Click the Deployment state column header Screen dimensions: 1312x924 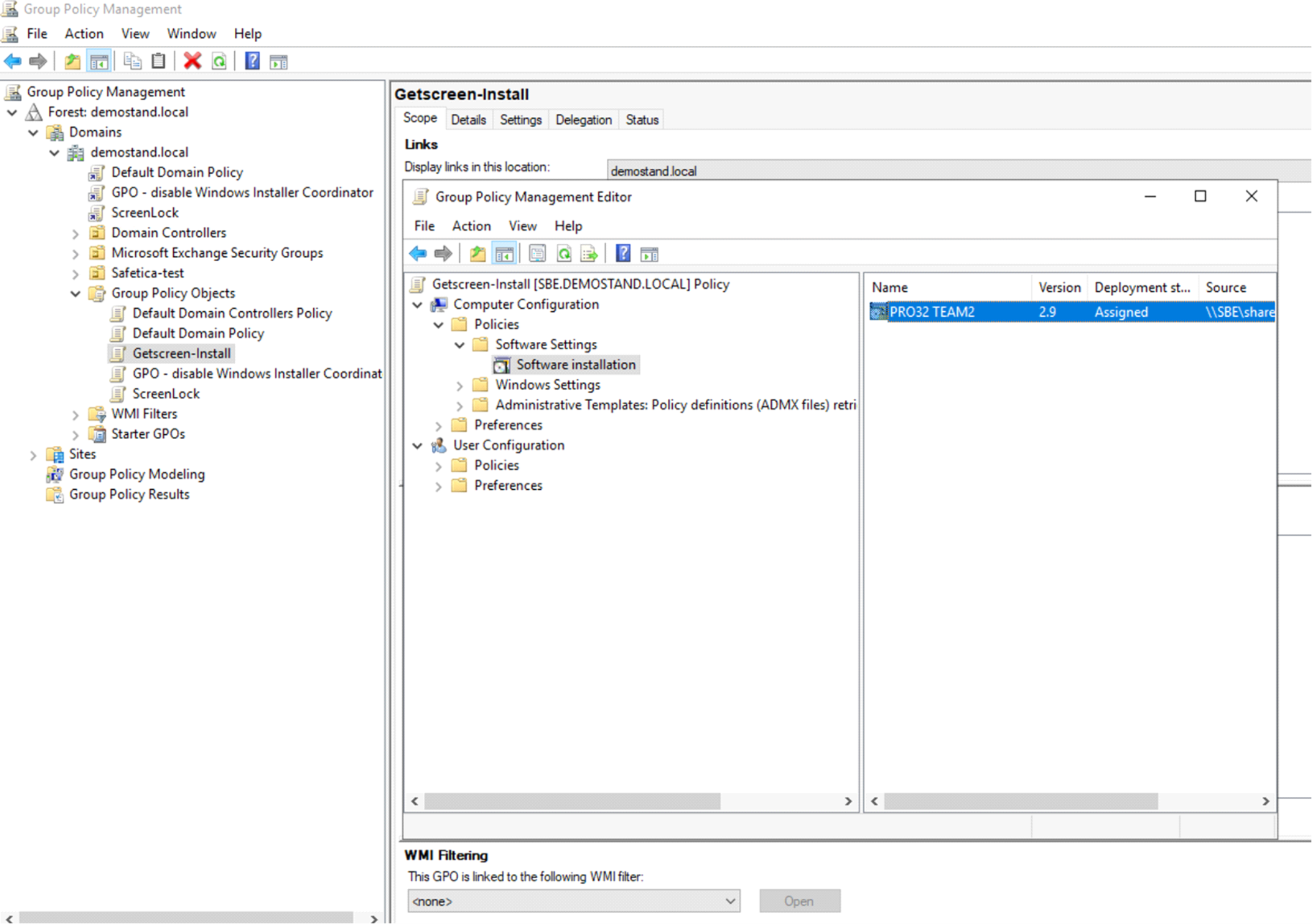click(x=1141, y=287)
